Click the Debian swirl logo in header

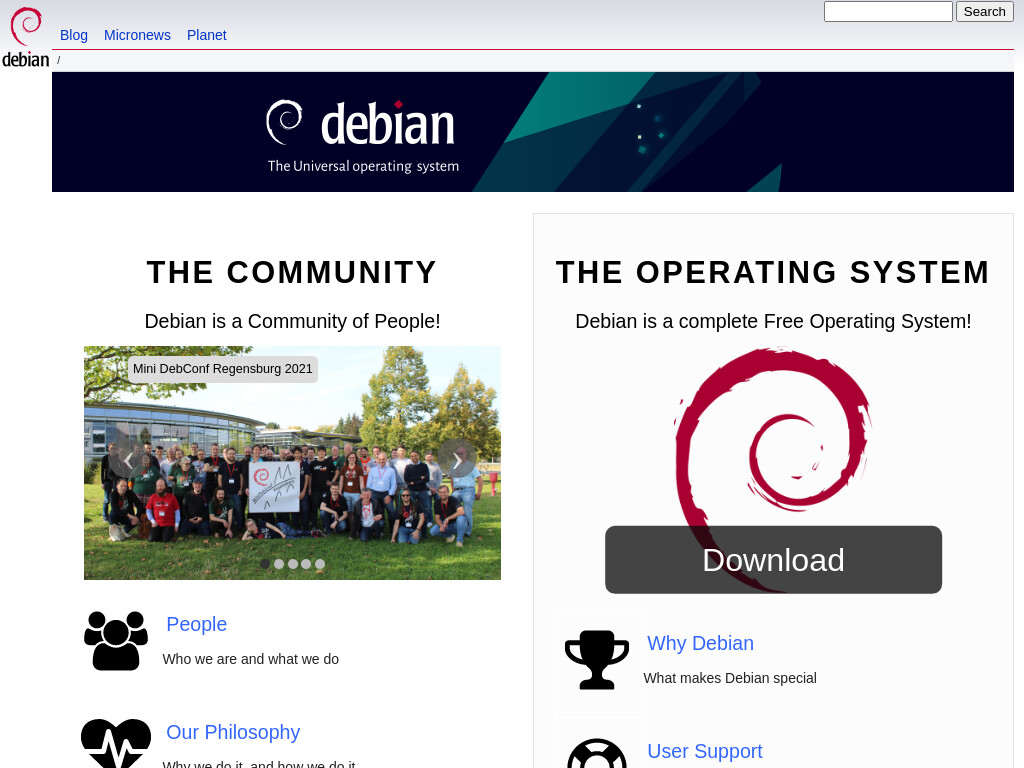(26, 37)
